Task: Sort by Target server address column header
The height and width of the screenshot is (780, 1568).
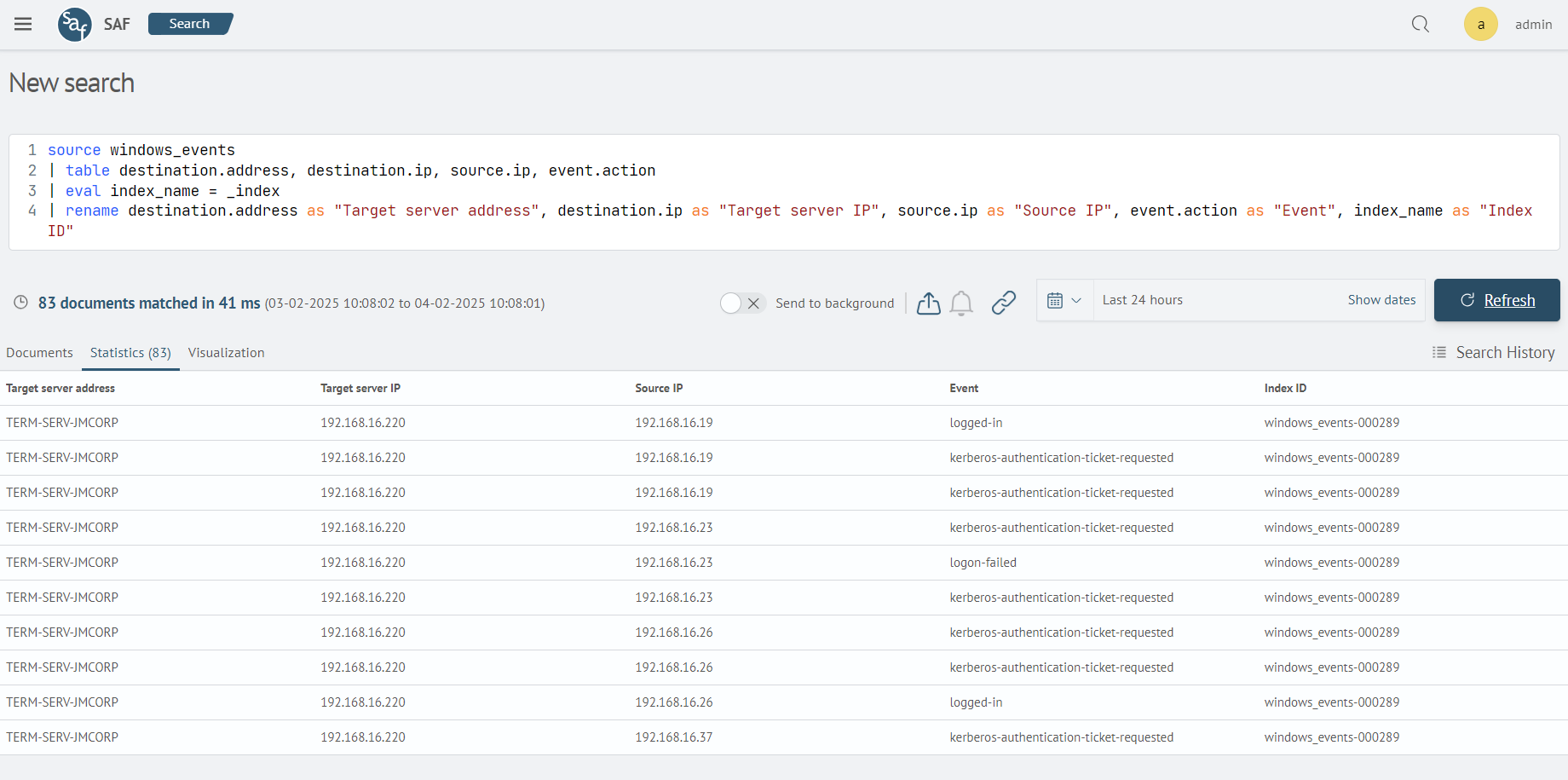Action: click(61, 388)
